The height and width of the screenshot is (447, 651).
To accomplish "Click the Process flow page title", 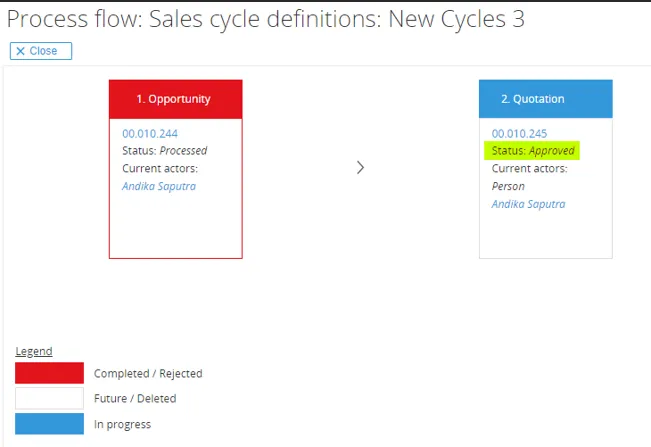I will pos(266,19).
